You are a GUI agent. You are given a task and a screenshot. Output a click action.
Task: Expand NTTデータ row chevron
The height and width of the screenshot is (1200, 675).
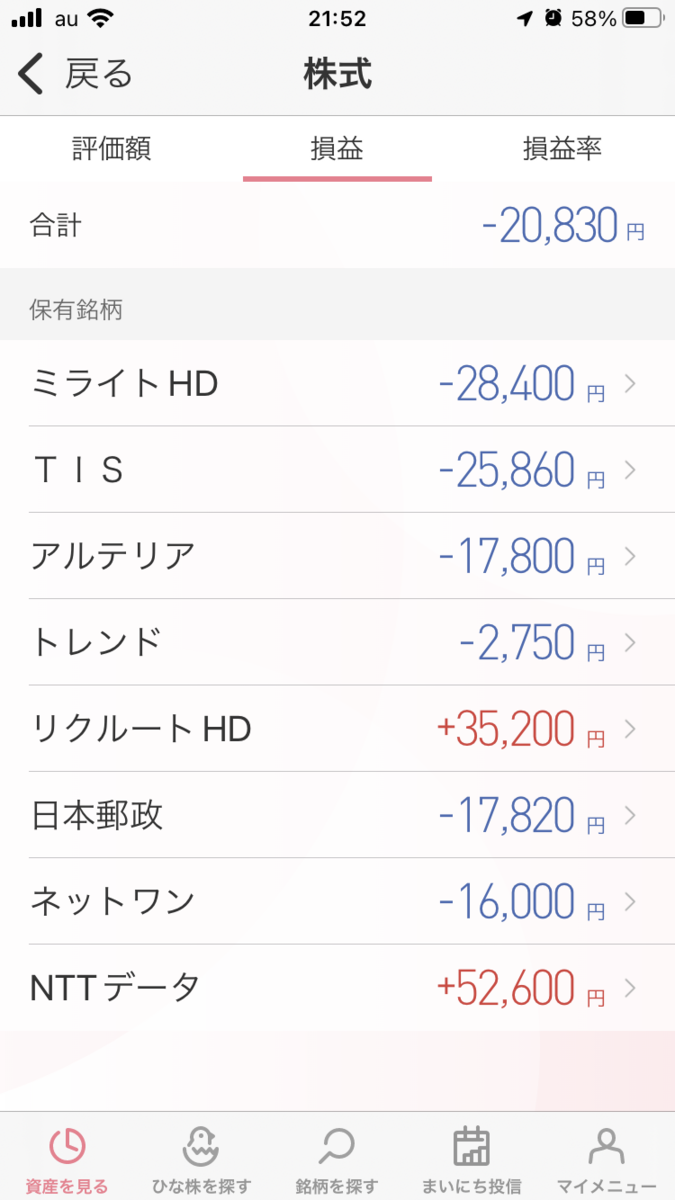(630, 988)
